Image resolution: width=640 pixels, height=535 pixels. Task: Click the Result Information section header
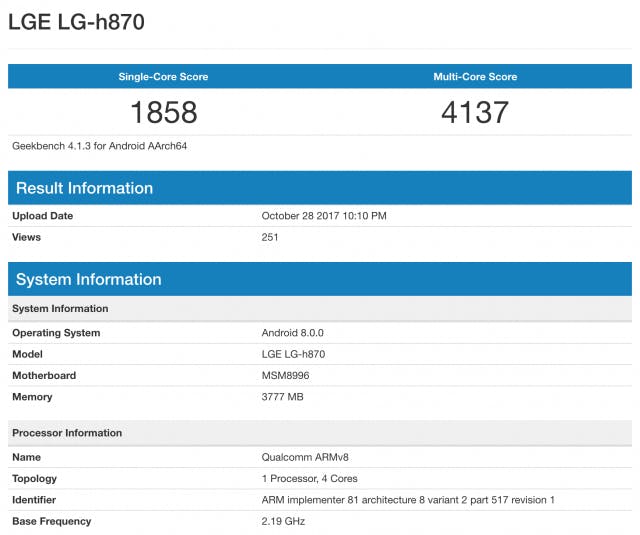tap(320, 188)
